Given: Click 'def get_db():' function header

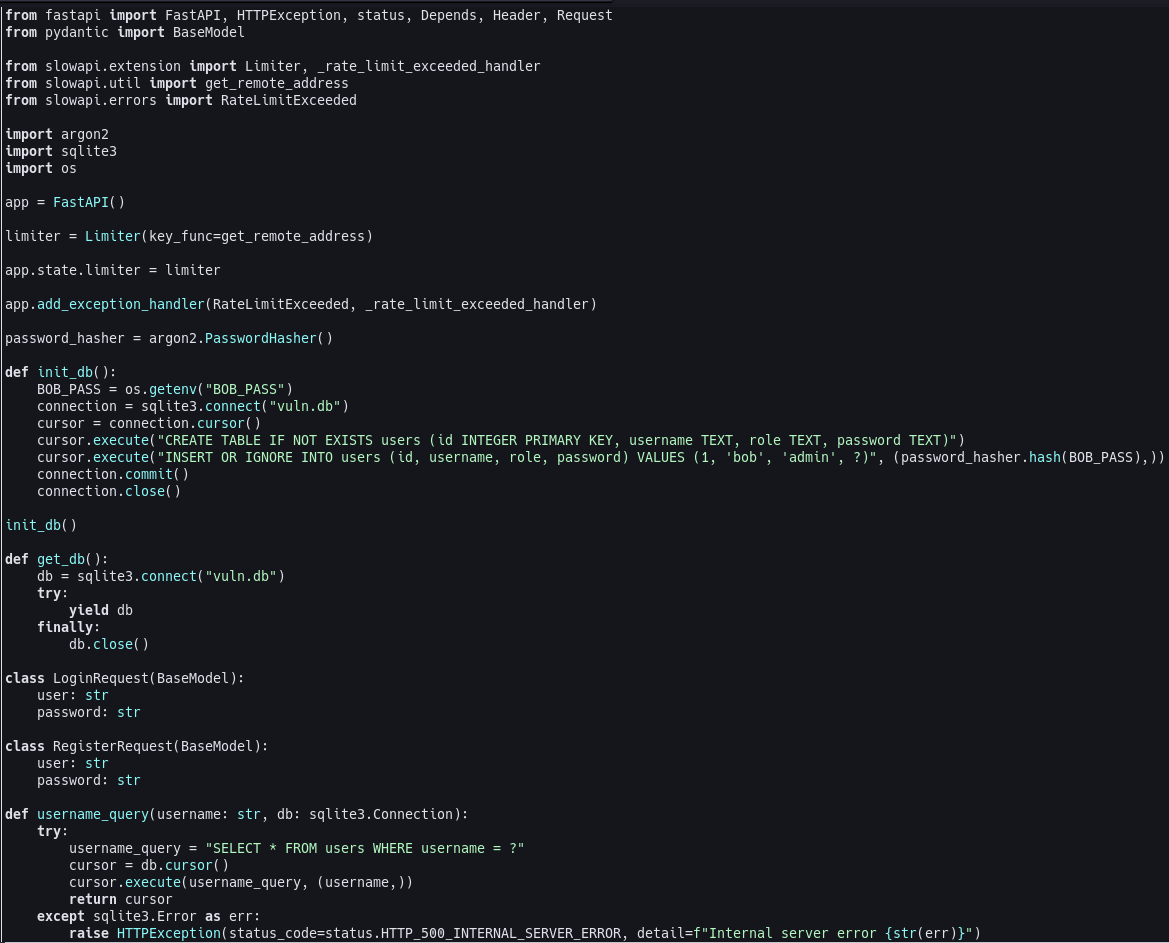Looking at the screenshot, I should coord(57,560).
